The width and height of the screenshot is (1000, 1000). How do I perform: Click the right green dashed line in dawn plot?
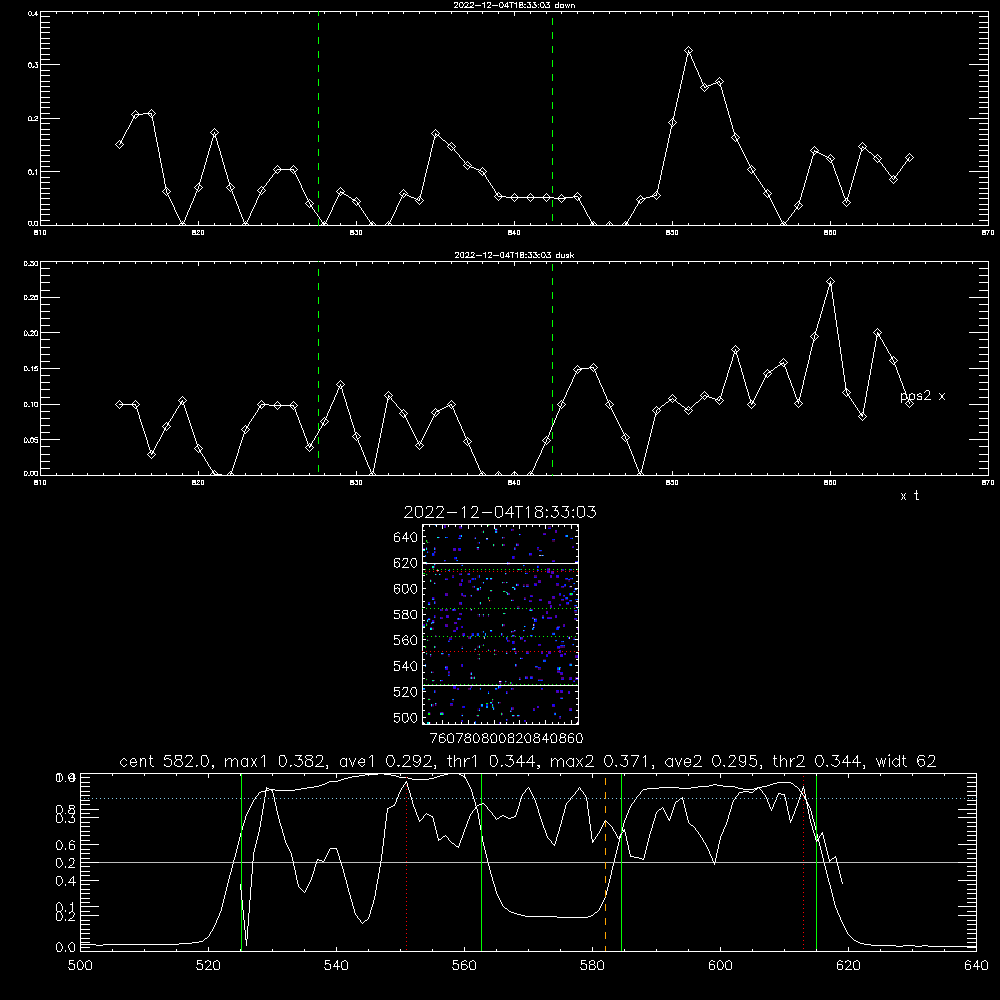(552, 119)
